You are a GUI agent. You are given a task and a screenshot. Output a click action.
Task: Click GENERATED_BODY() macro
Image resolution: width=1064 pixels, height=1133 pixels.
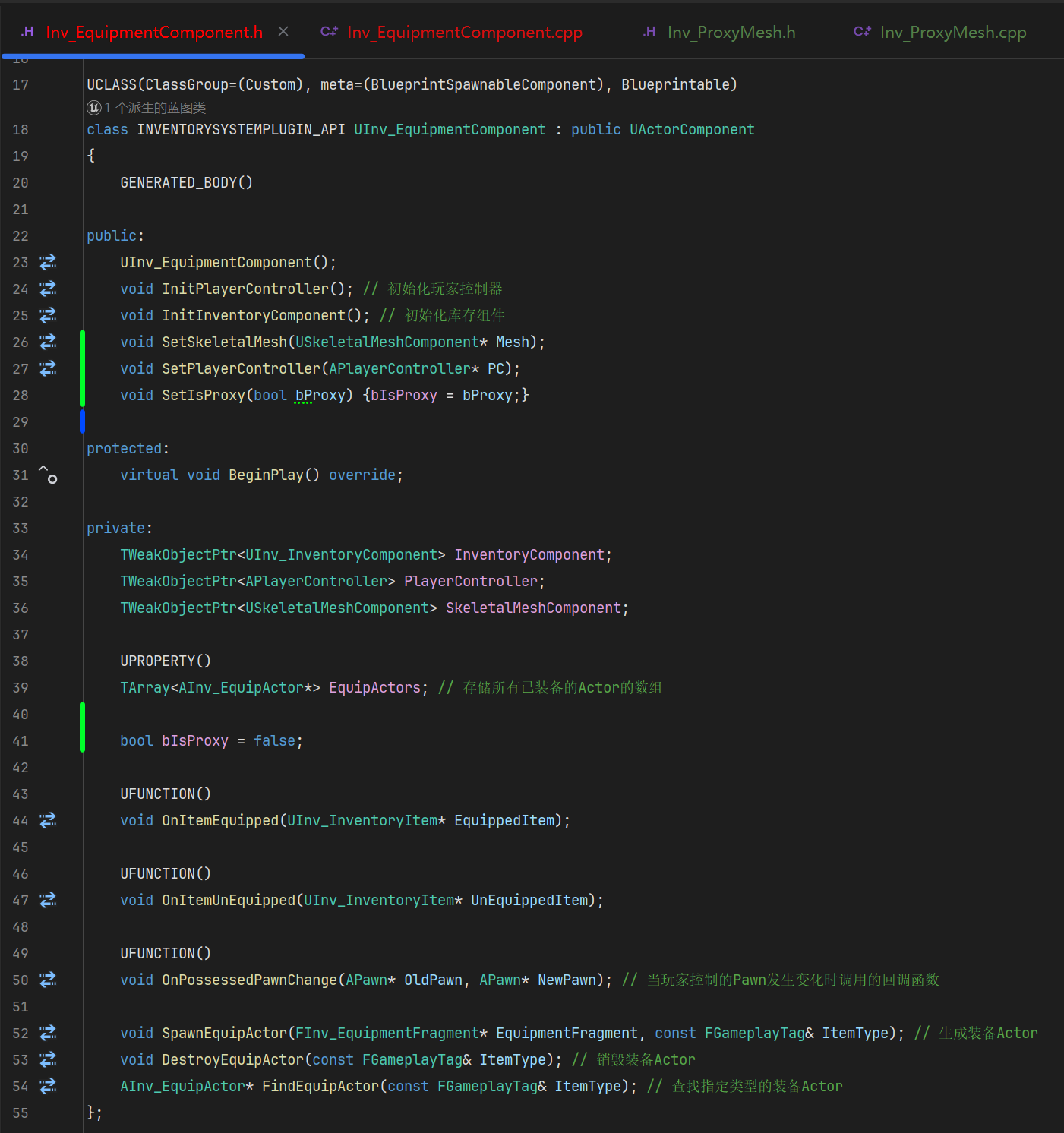(187, 182)
